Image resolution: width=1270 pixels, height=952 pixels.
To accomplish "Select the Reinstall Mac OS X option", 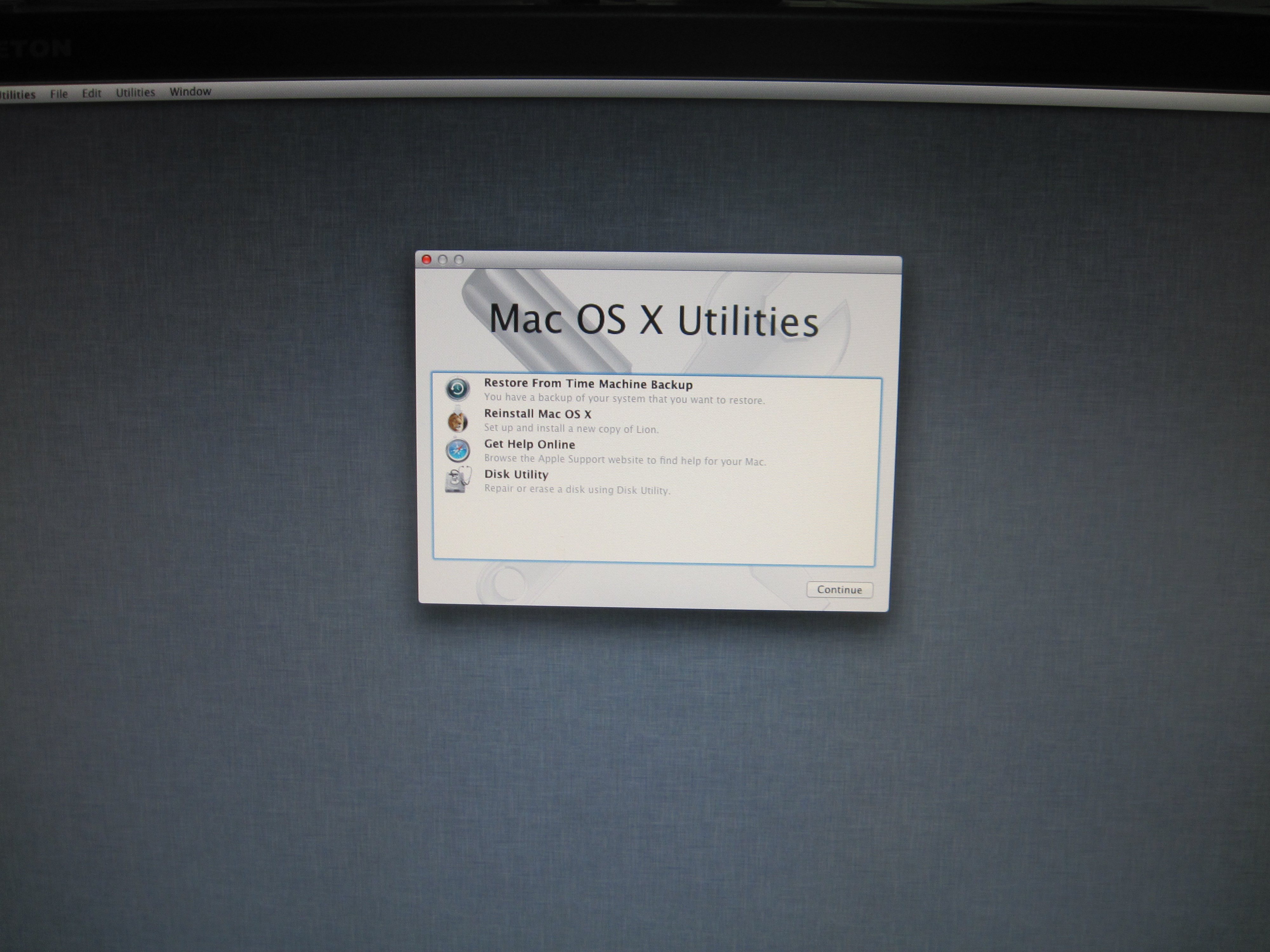I will click(x=538, y=414).
